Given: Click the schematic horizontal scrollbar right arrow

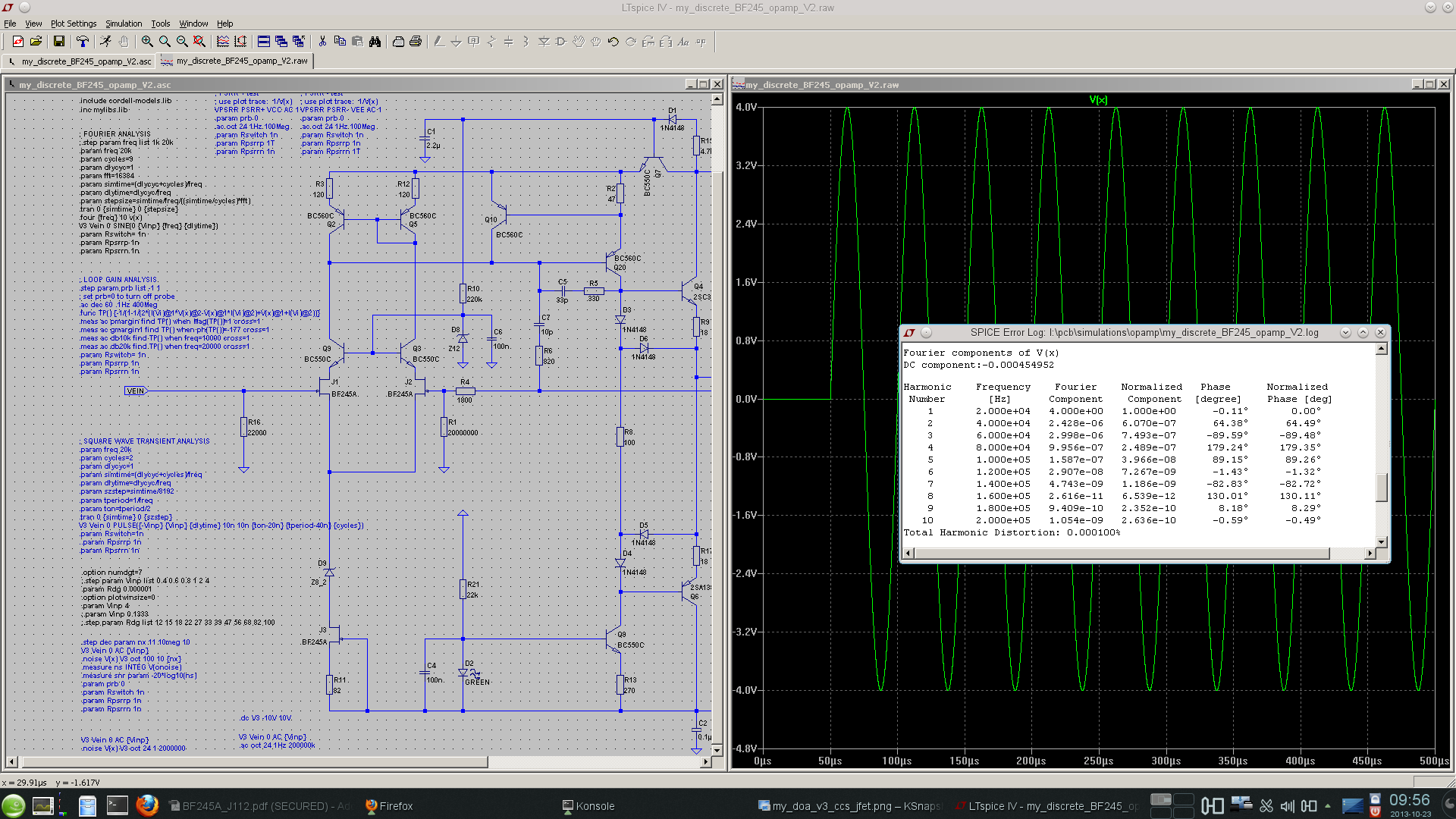Looking at the screenshot, I should click(x=706, y=761).
